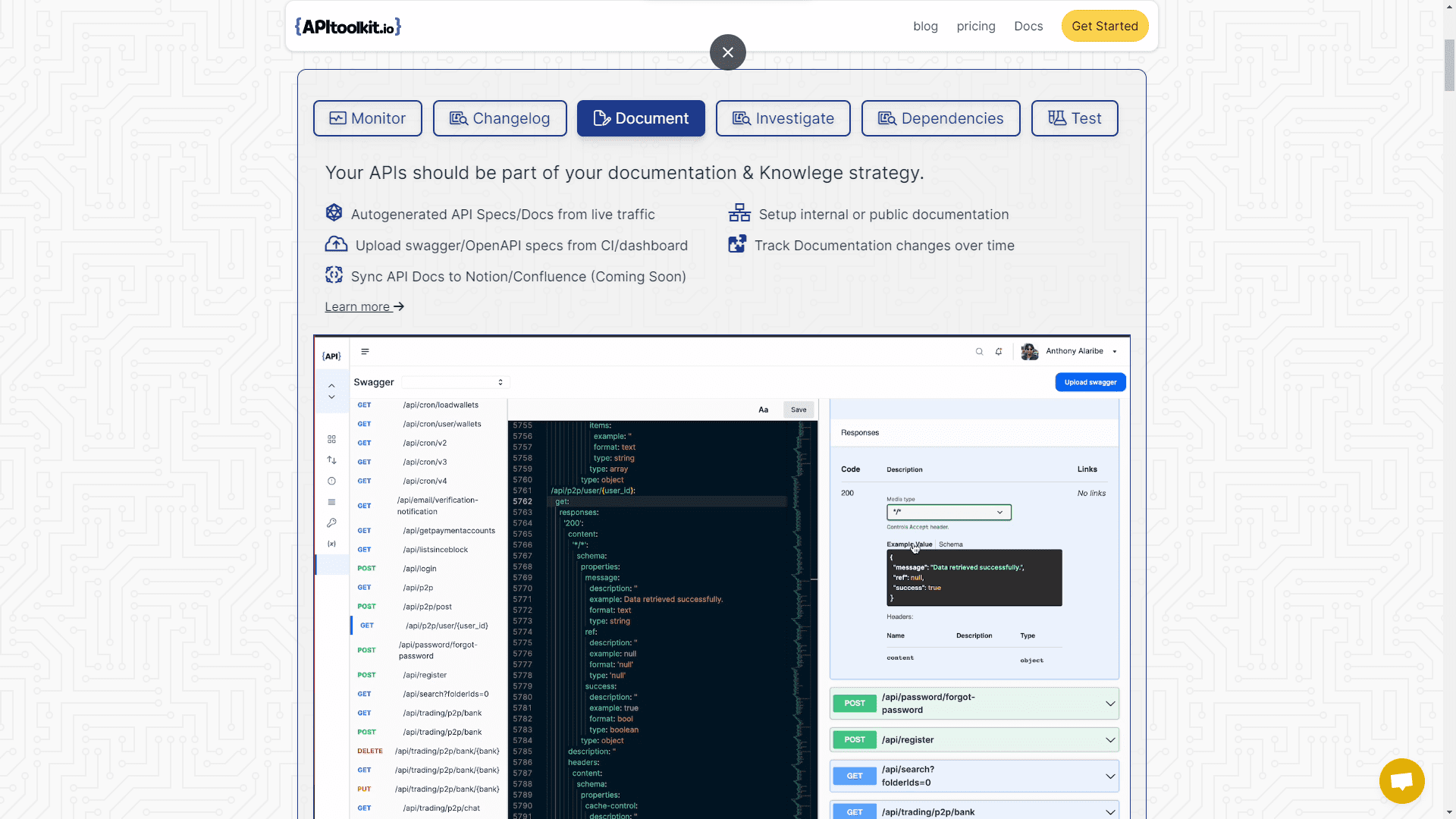Click the notification bell icon
This screenshot has height=819, width=1456.
point(999,352)
